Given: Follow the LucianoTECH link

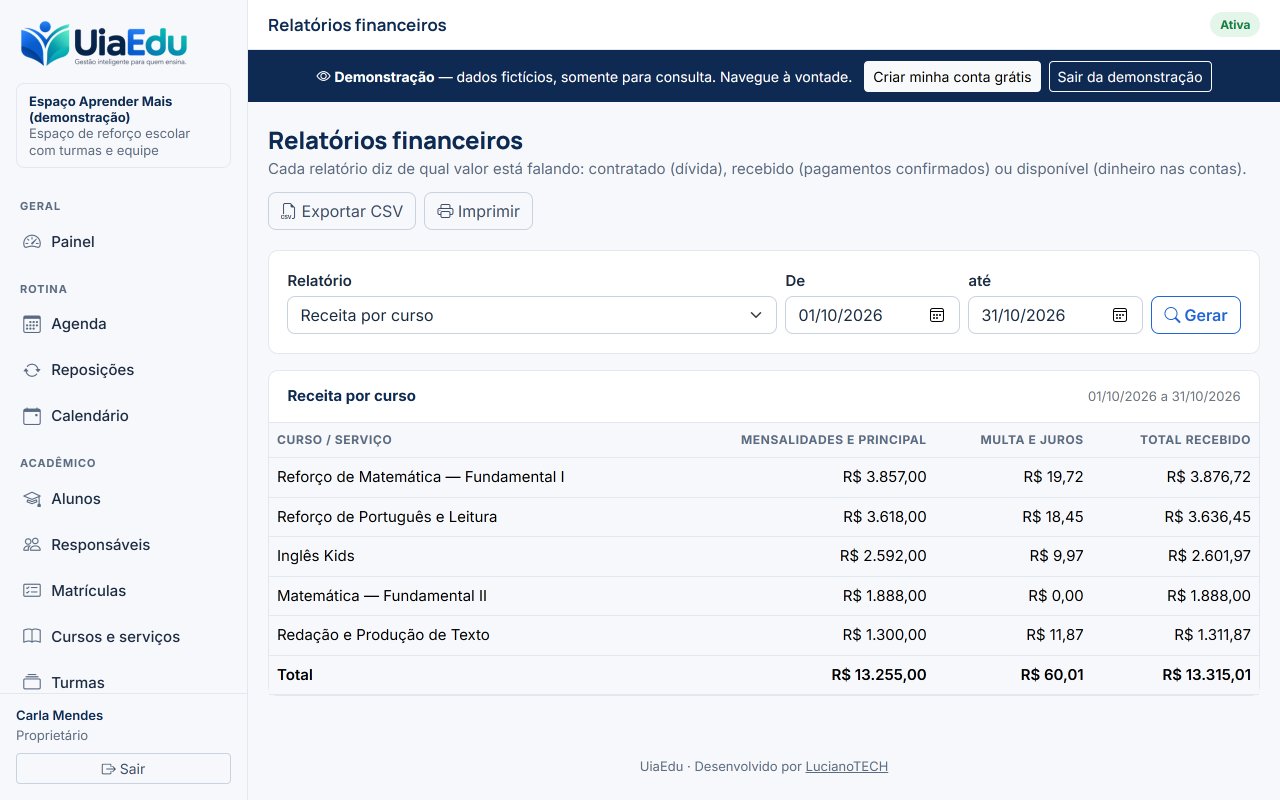Looking at the screenshot, I should 847,767.
